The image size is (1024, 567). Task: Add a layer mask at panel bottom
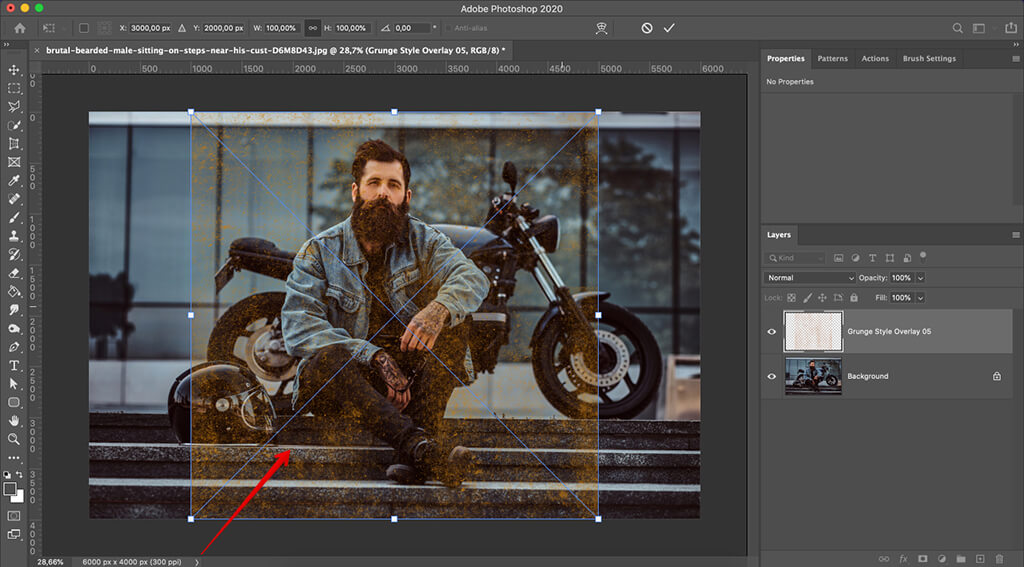pos(922,559)
